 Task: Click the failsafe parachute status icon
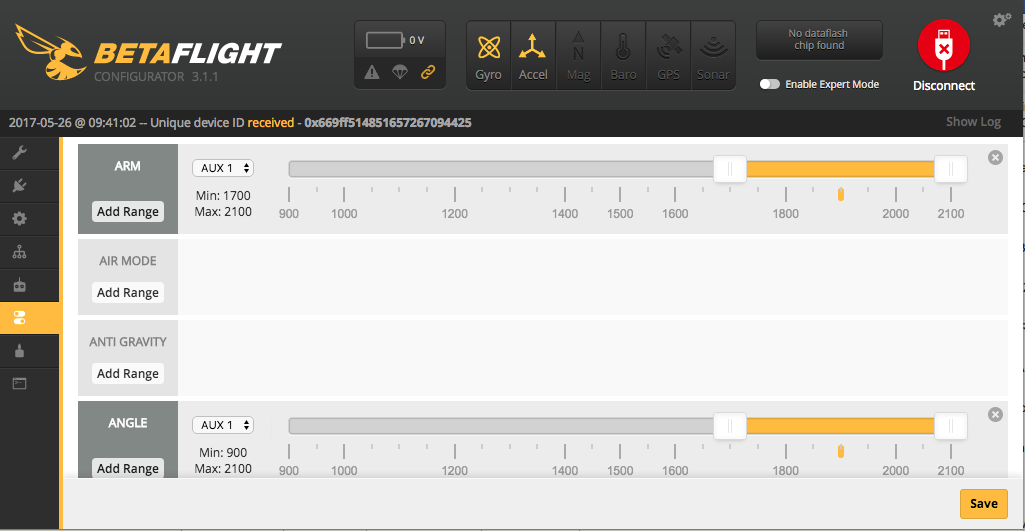click(400, 73)
